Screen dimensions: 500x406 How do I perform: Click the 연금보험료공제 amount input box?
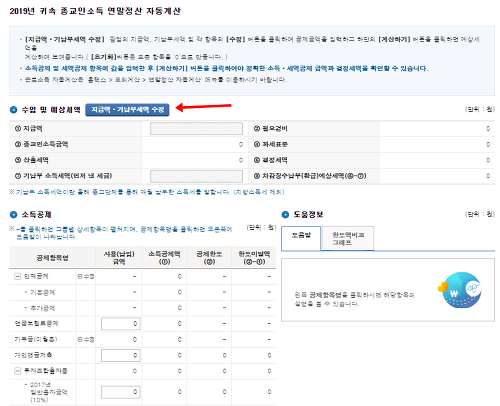point(120,323)
